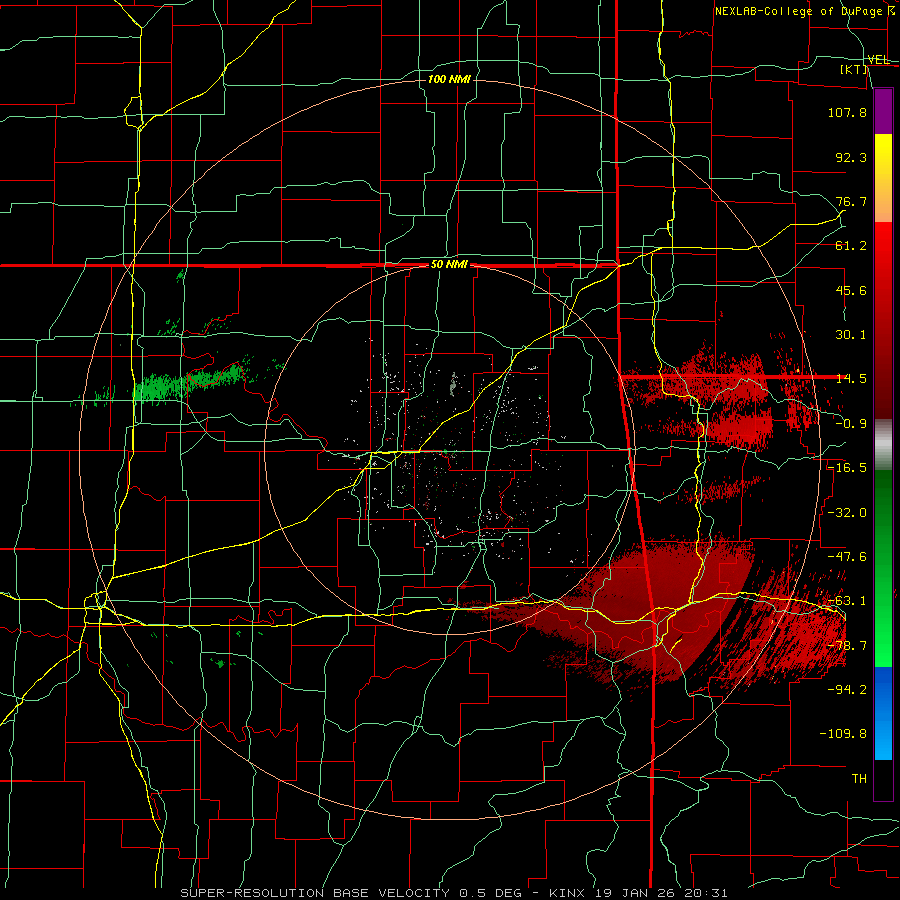
Task: Click the 107.8 velocity scale value
Action: [x=847, y=112]
